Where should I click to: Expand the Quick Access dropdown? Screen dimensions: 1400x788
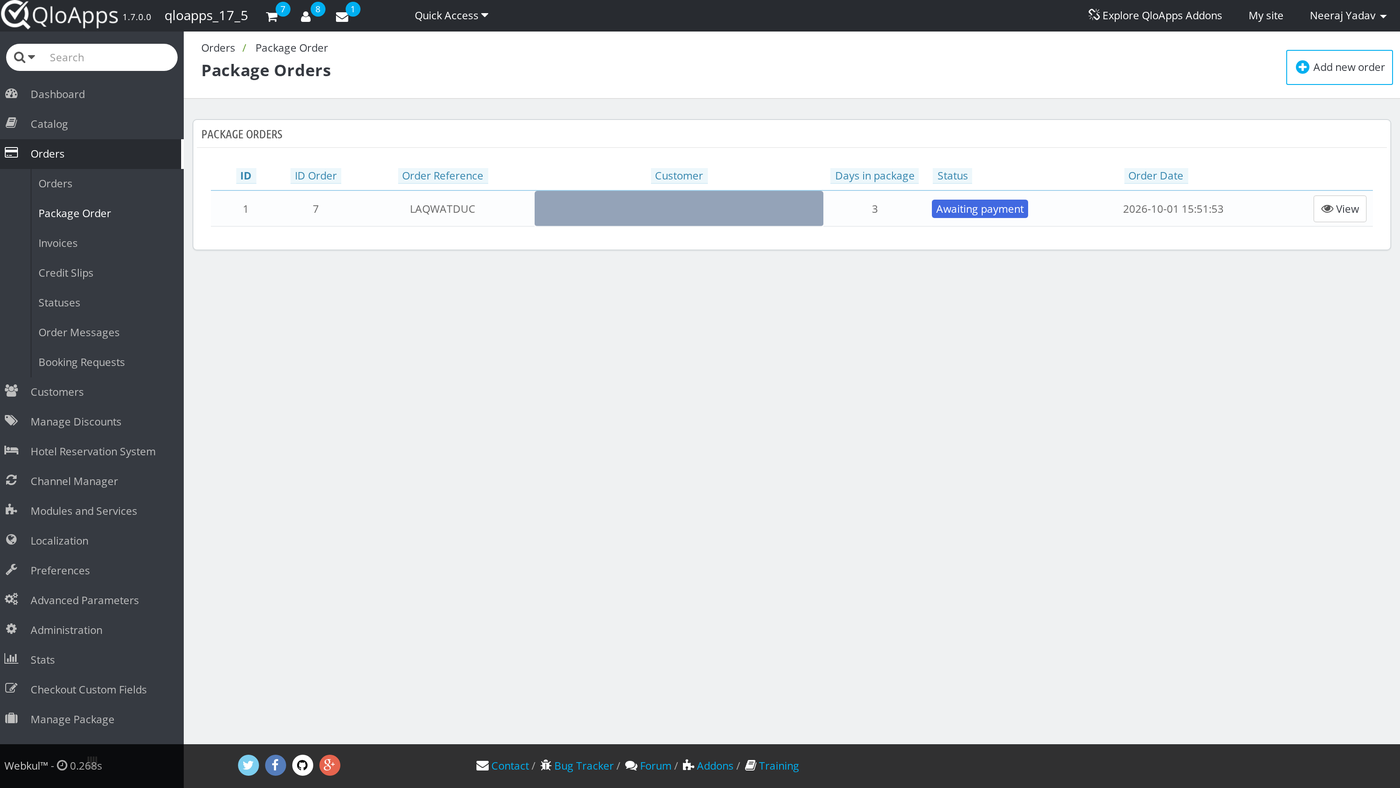tap(452, 15)
